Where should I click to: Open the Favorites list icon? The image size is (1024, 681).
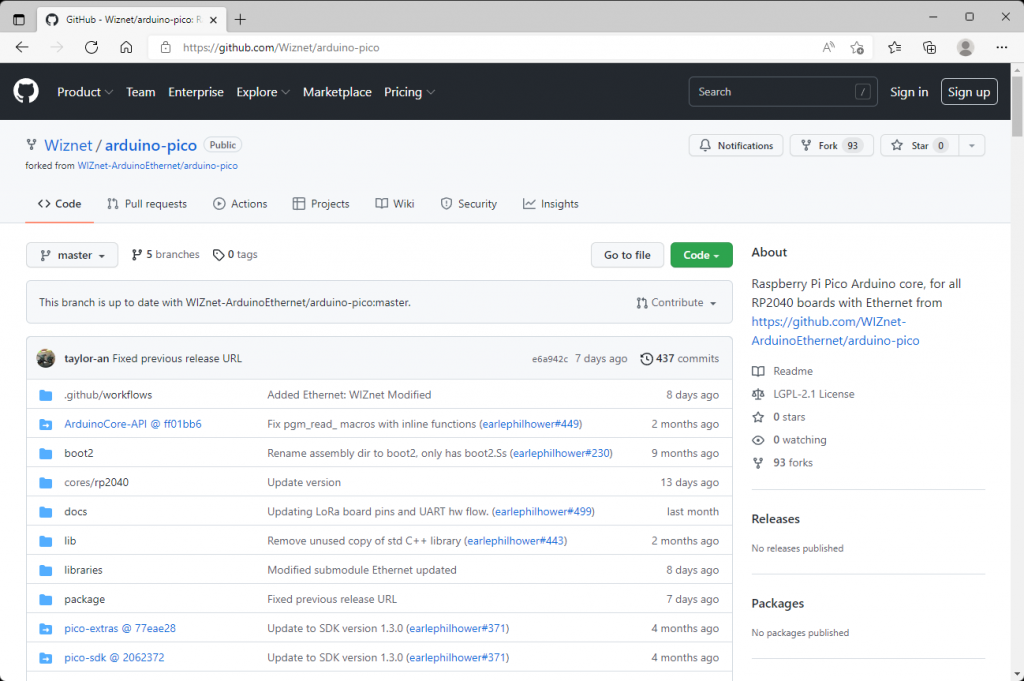[895, 47]
